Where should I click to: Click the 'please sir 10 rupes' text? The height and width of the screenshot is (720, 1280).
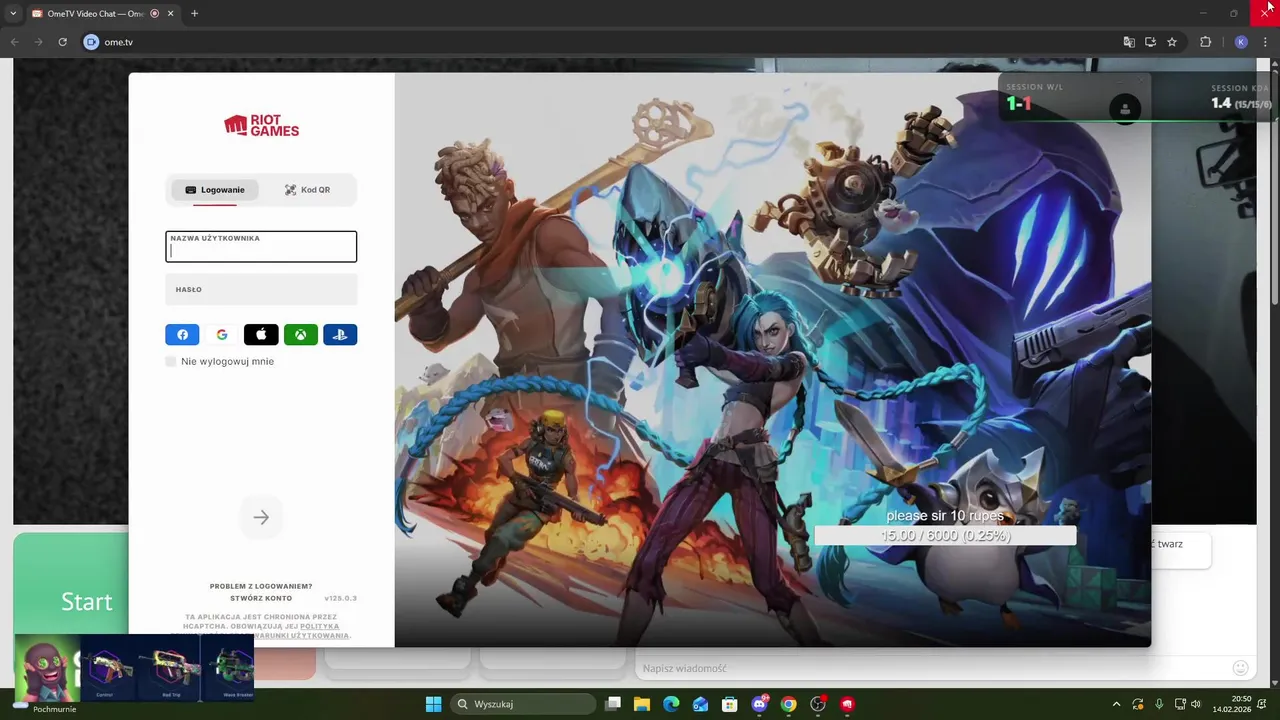click(x=945, y=516)
